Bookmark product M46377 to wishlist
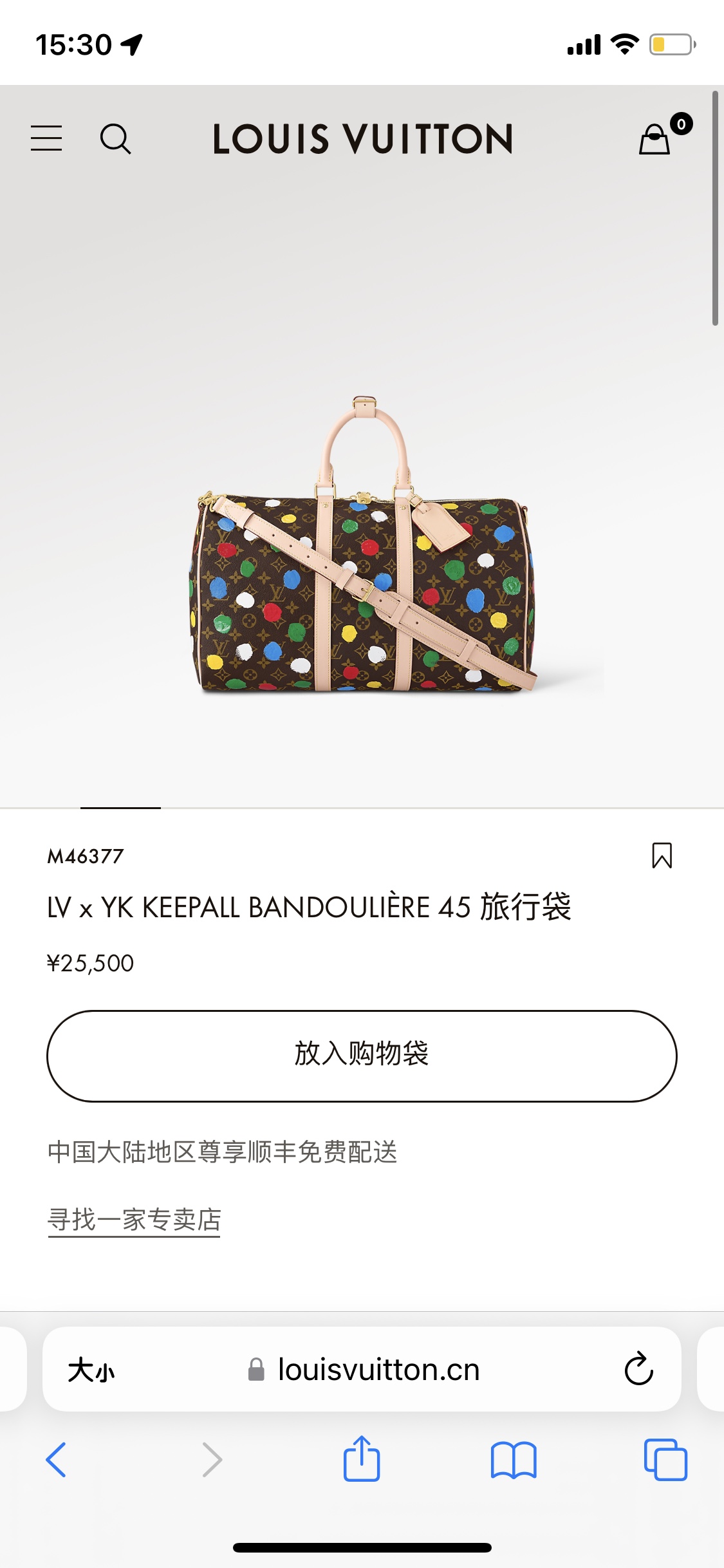This screenshot has width=724, height=1568. (662, 855)
